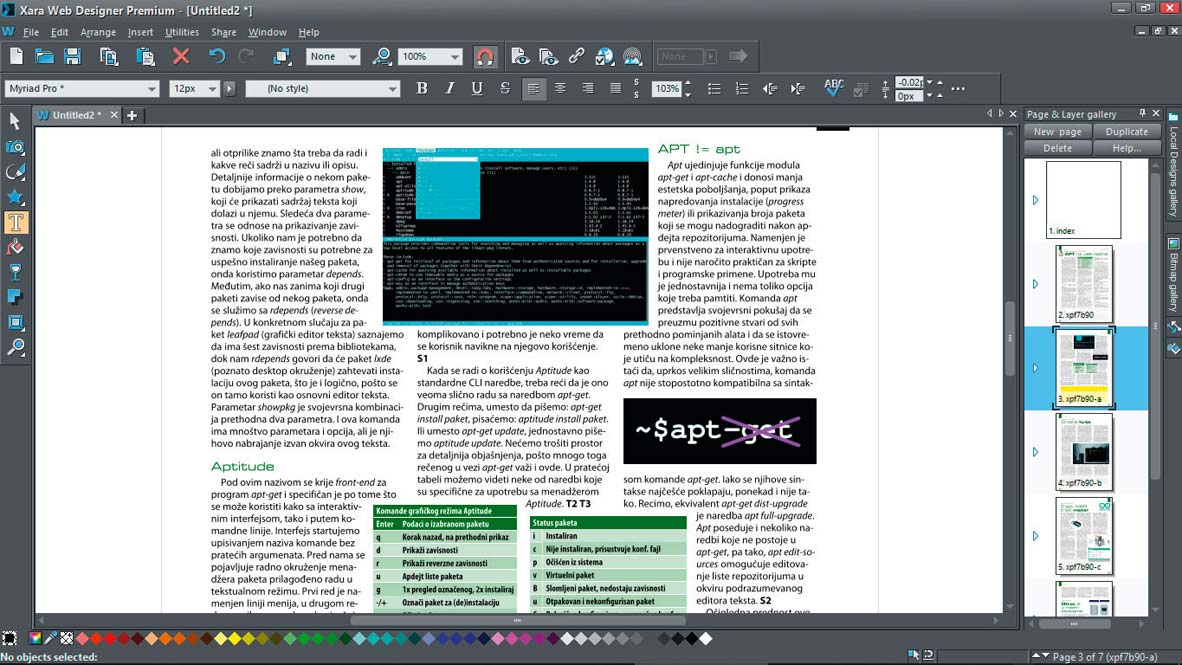Open a file using the folder icon
The width and height of the screenshot is (1182, 665).
tap(44, 57)
